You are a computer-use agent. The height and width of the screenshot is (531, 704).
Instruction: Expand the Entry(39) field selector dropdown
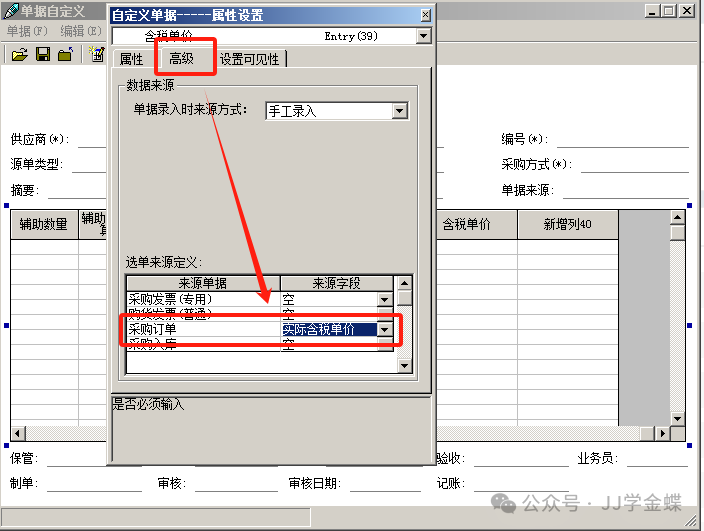tap(423, 36)
